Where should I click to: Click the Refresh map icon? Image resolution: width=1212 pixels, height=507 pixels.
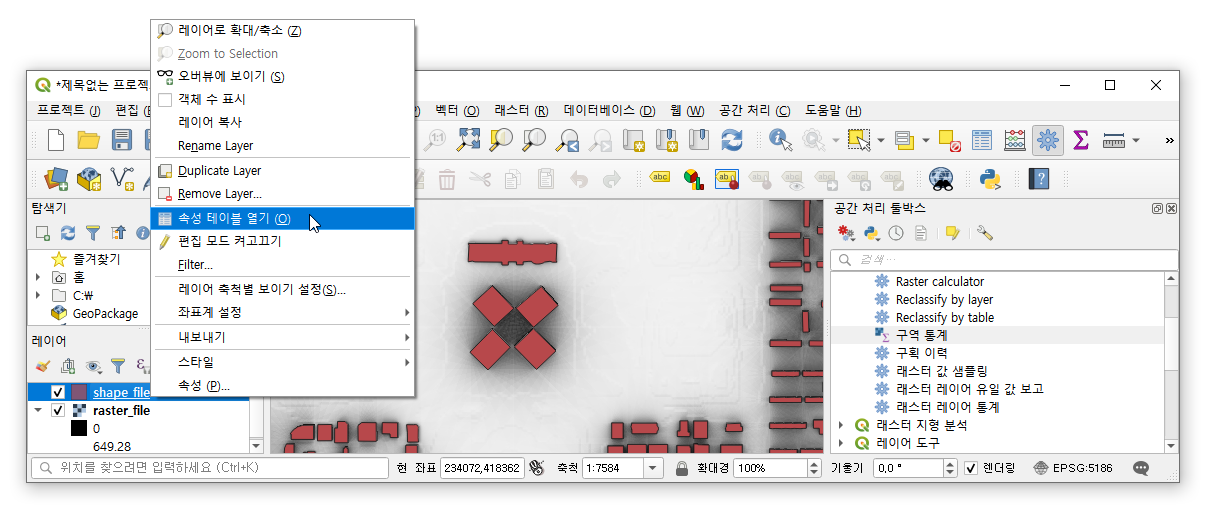tap(732, 141)
